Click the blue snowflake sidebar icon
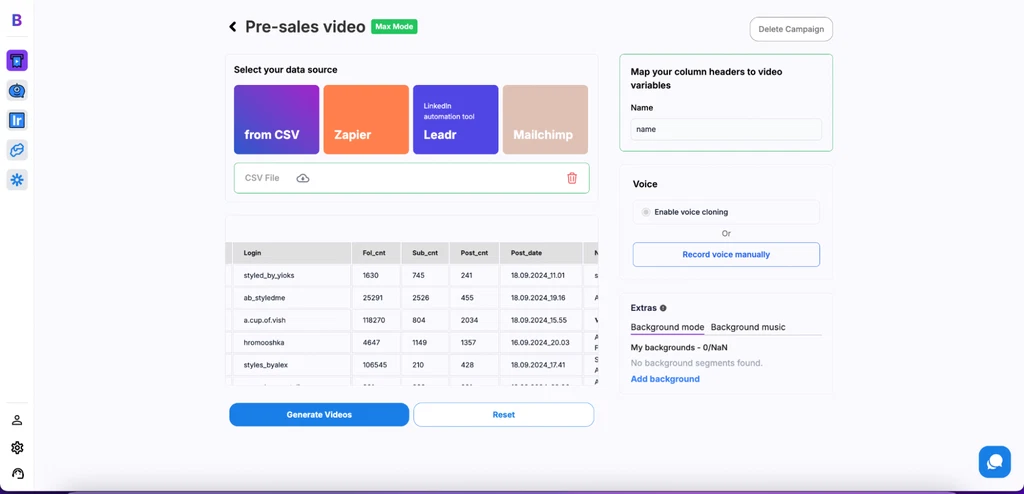The height and width of the screenshot is (494, 1024). pos(17,180)
